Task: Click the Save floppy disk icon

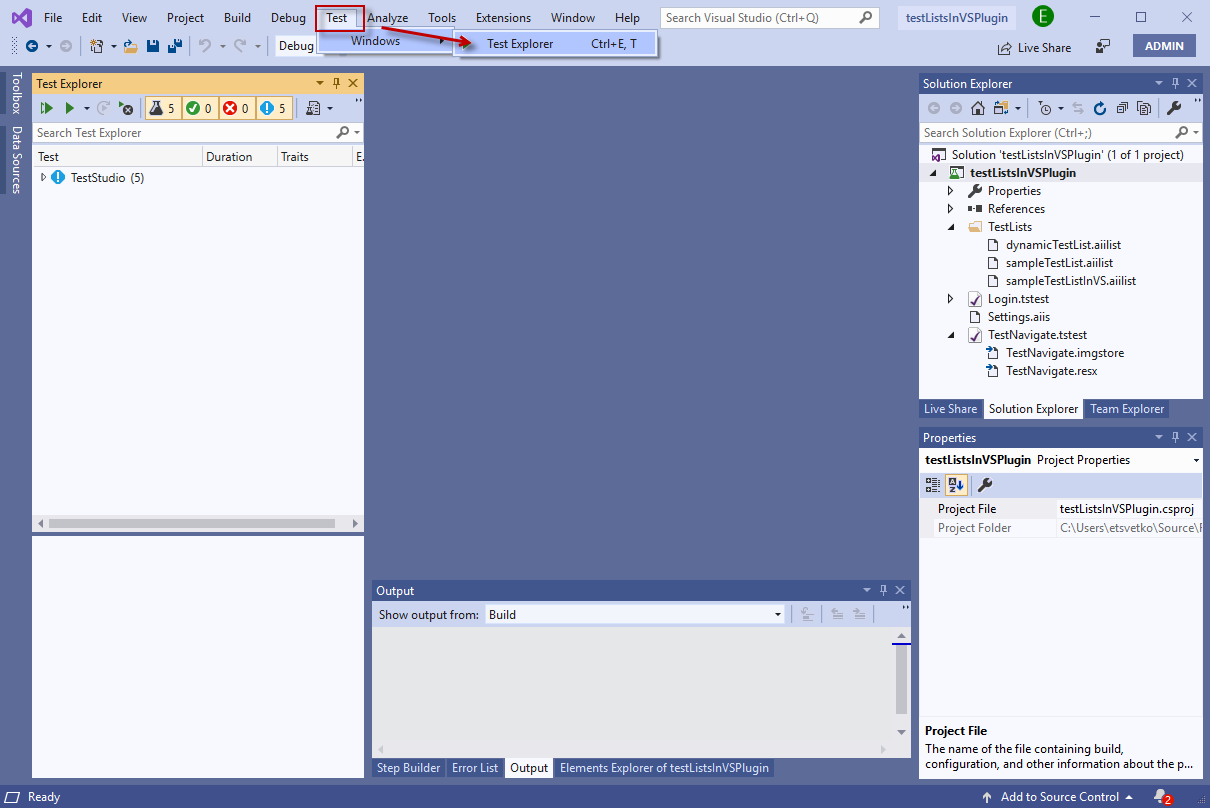Action: click(x=153, y=46)
